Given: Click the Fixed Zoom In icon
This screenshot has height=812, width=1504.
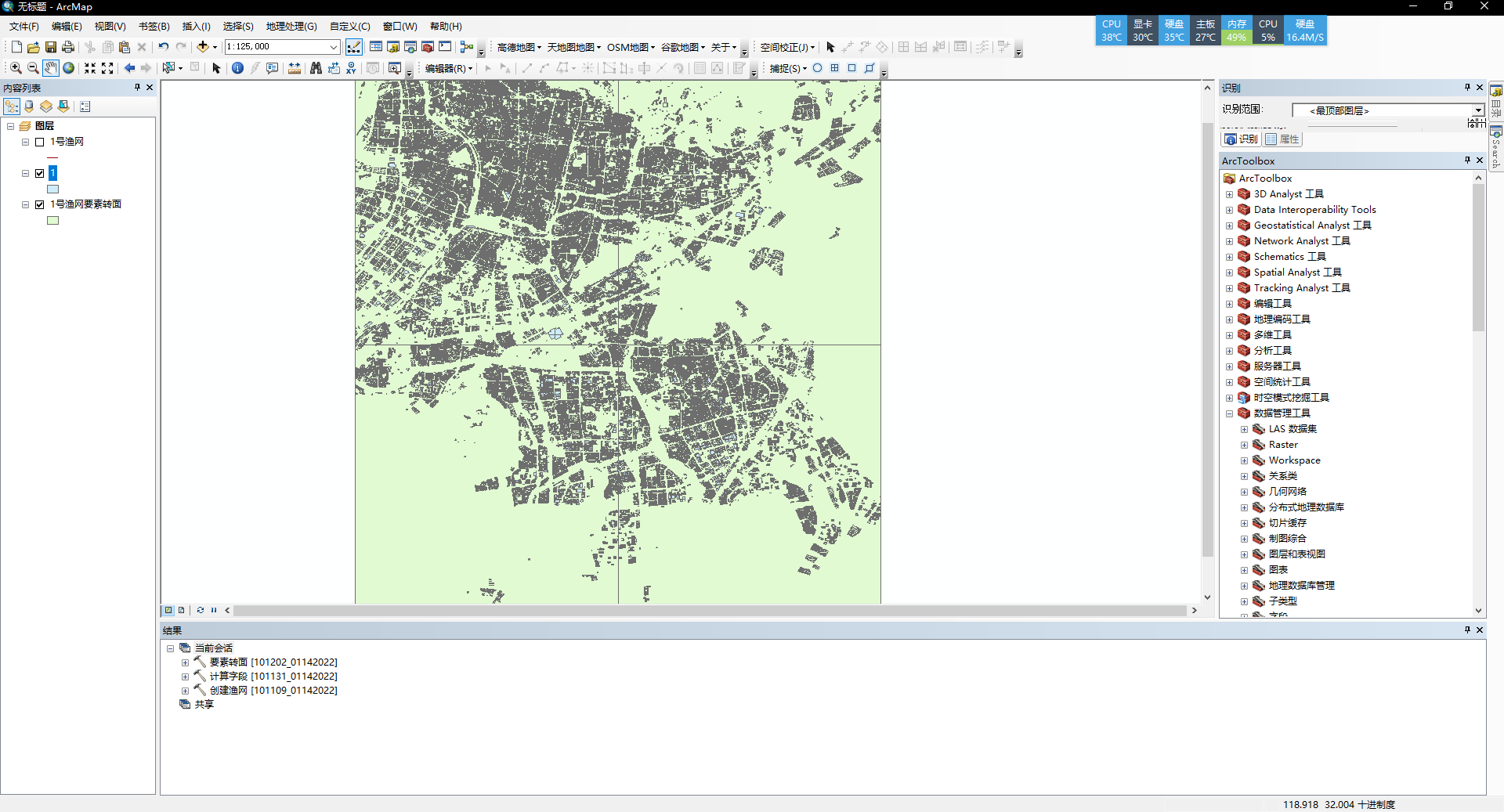Looking at the screenshot, I should point(90,68).
